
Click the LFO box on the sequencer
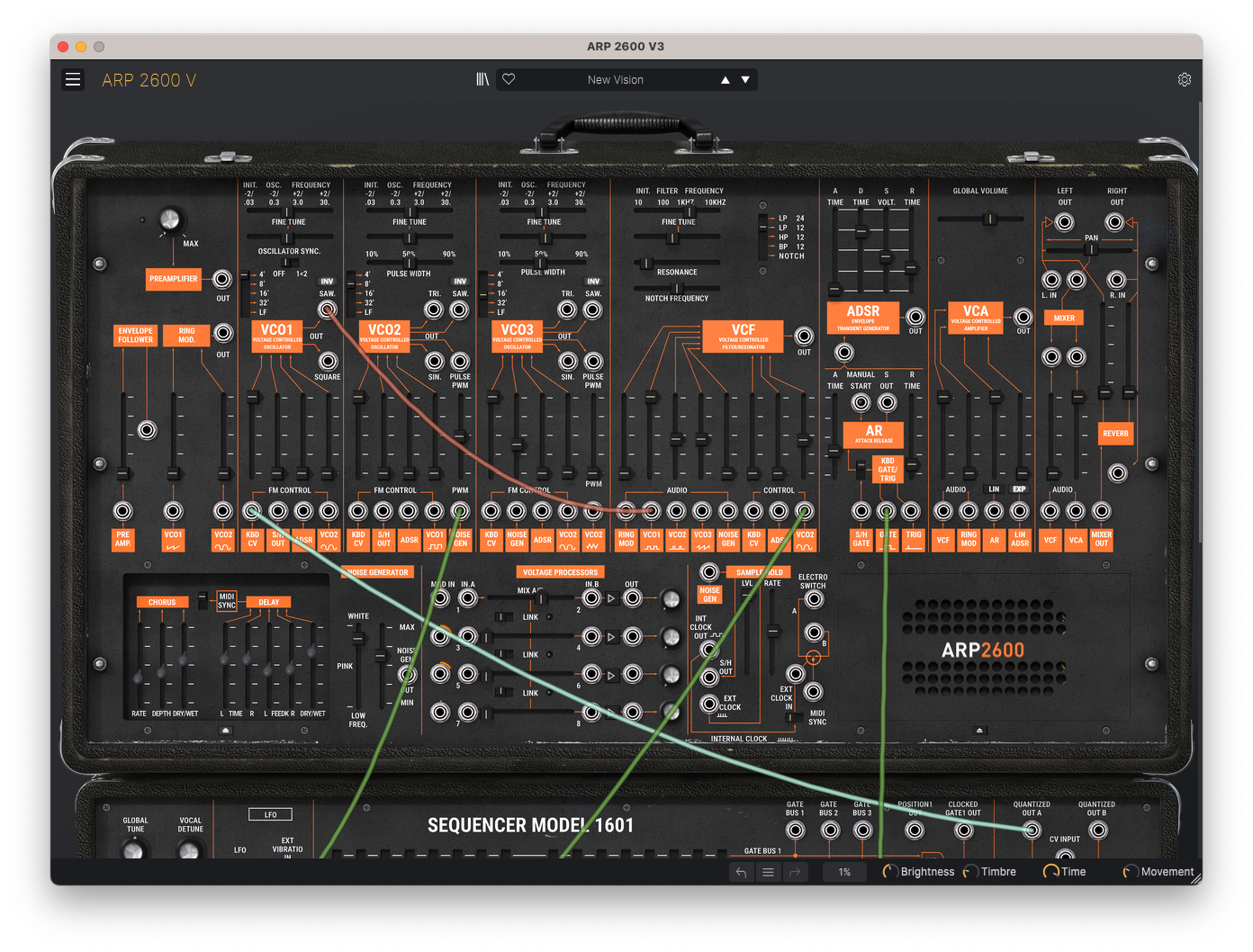click(x=270, y=814)
